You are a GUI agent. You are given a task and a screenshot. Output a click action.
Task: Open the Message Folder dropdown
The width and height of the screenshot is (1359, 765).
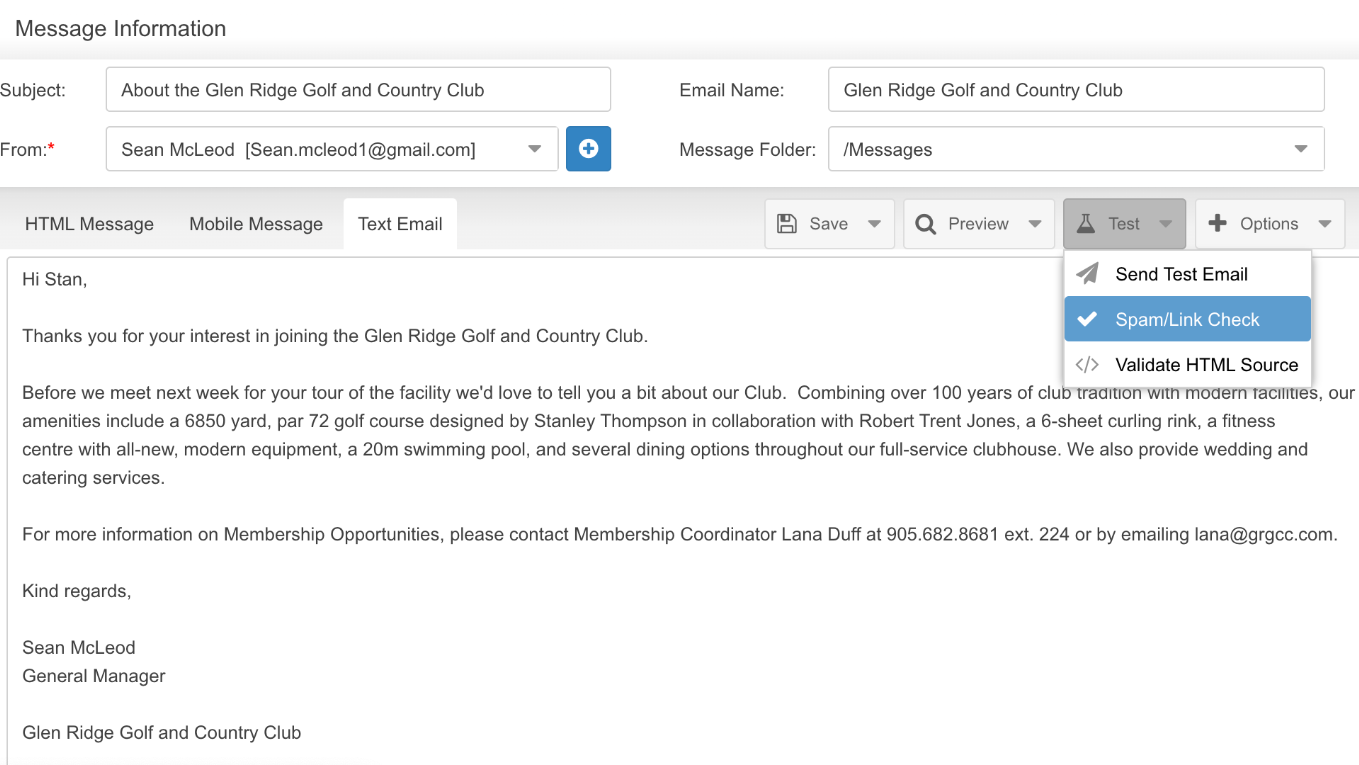coord(1076,149)
